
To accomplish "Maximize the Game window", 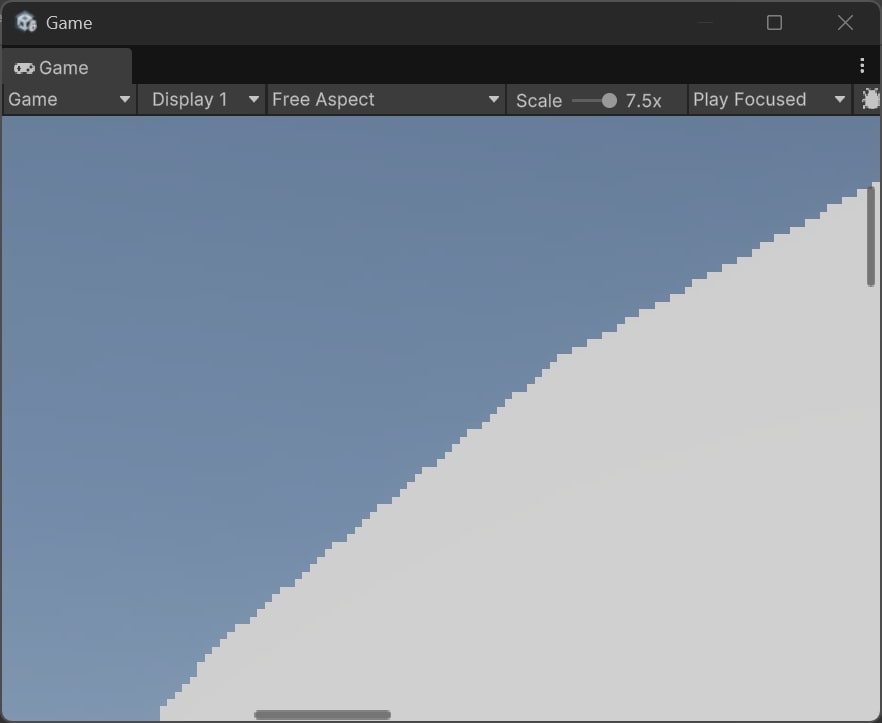I will (774, 23).
